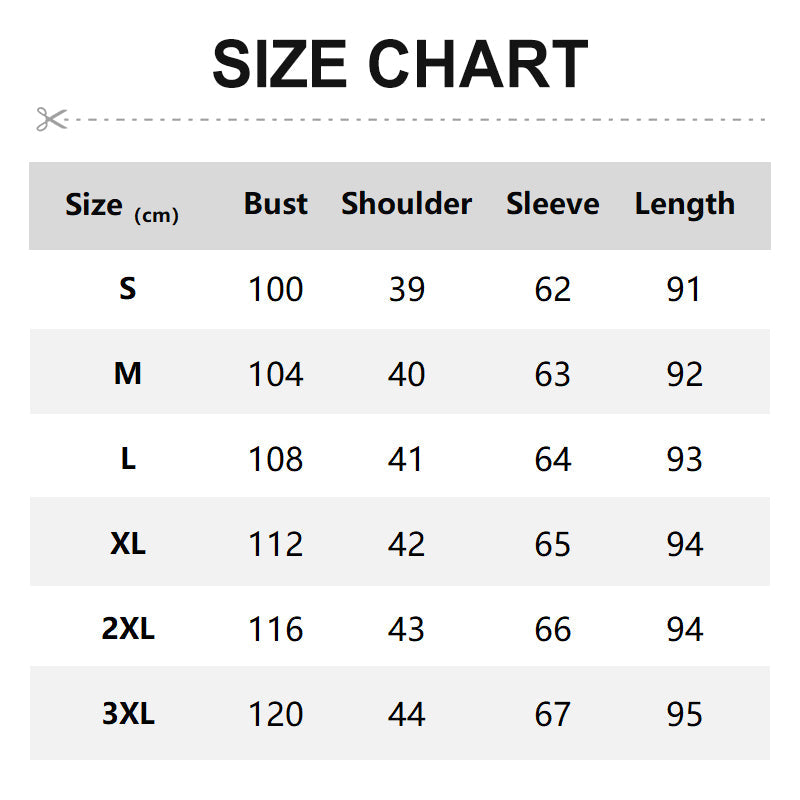Select the 3XL size row label
Viewport: 800px width, 800px height.
128,714
